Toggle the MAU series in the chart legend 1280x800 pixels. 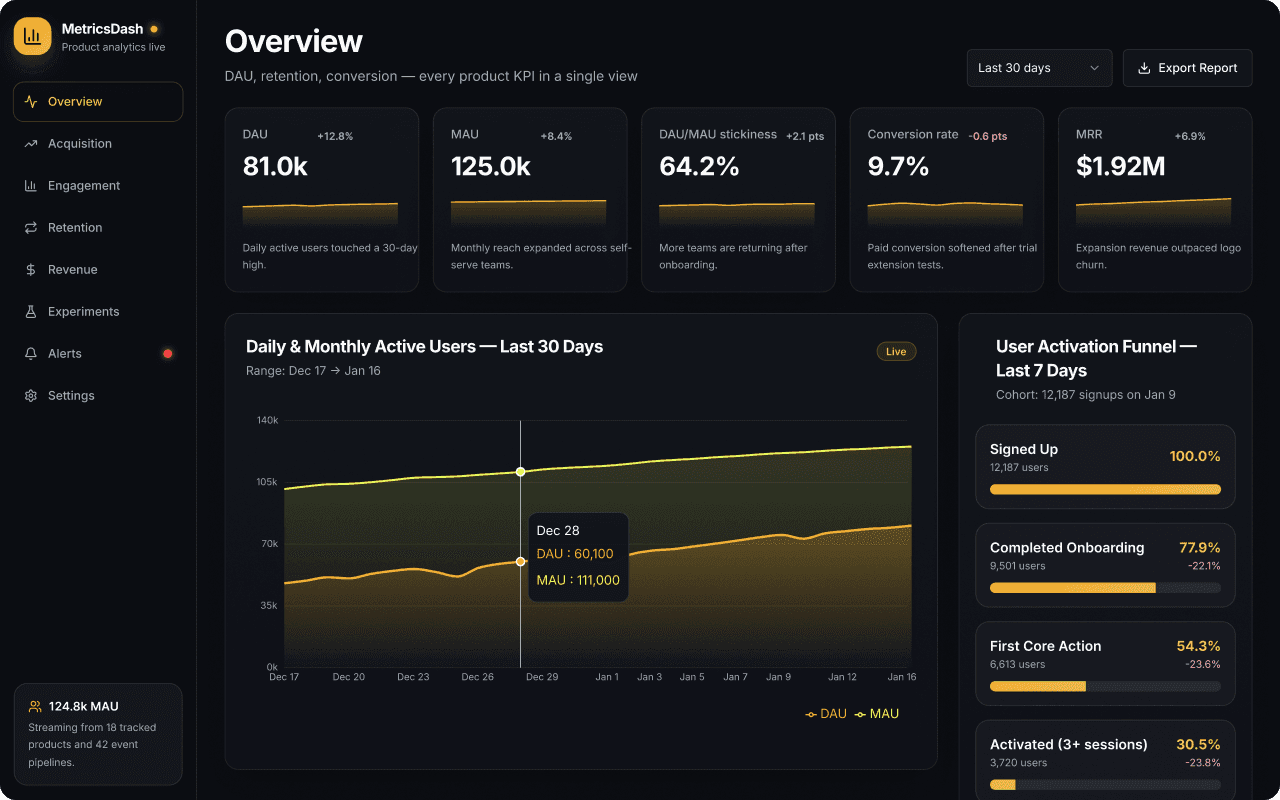coord(877,714)
